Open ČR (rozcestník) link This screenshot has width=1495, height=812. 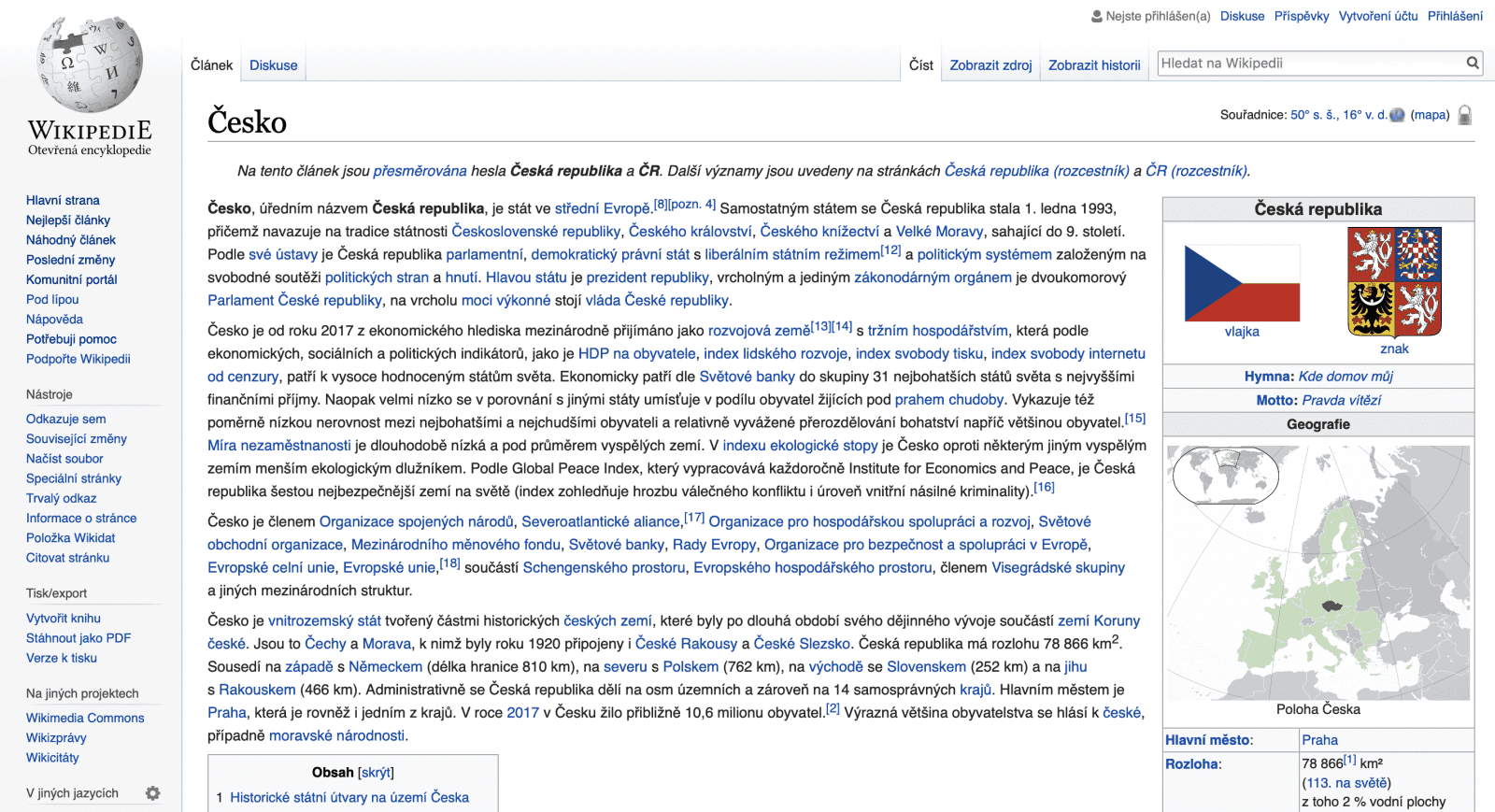[x=1198, y=171]
